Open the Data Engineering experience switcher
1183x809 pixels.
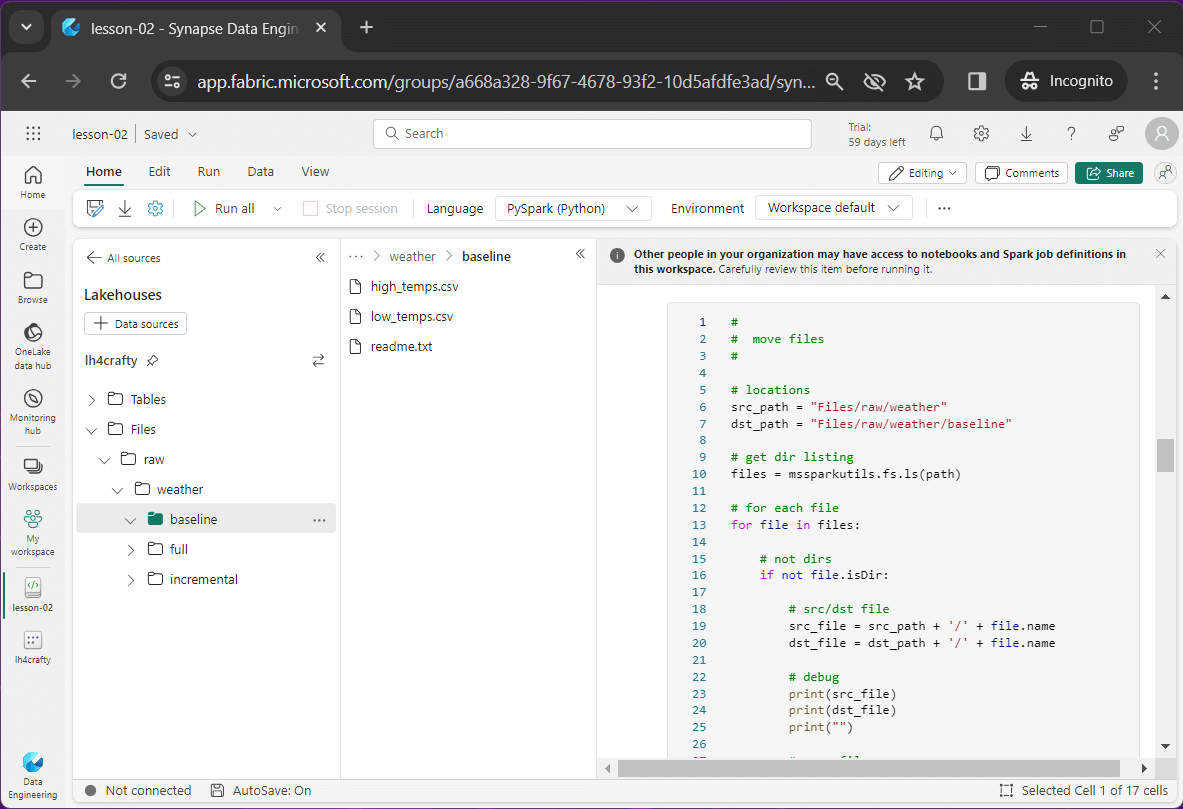pyautogui.click(x=33, y=774)
